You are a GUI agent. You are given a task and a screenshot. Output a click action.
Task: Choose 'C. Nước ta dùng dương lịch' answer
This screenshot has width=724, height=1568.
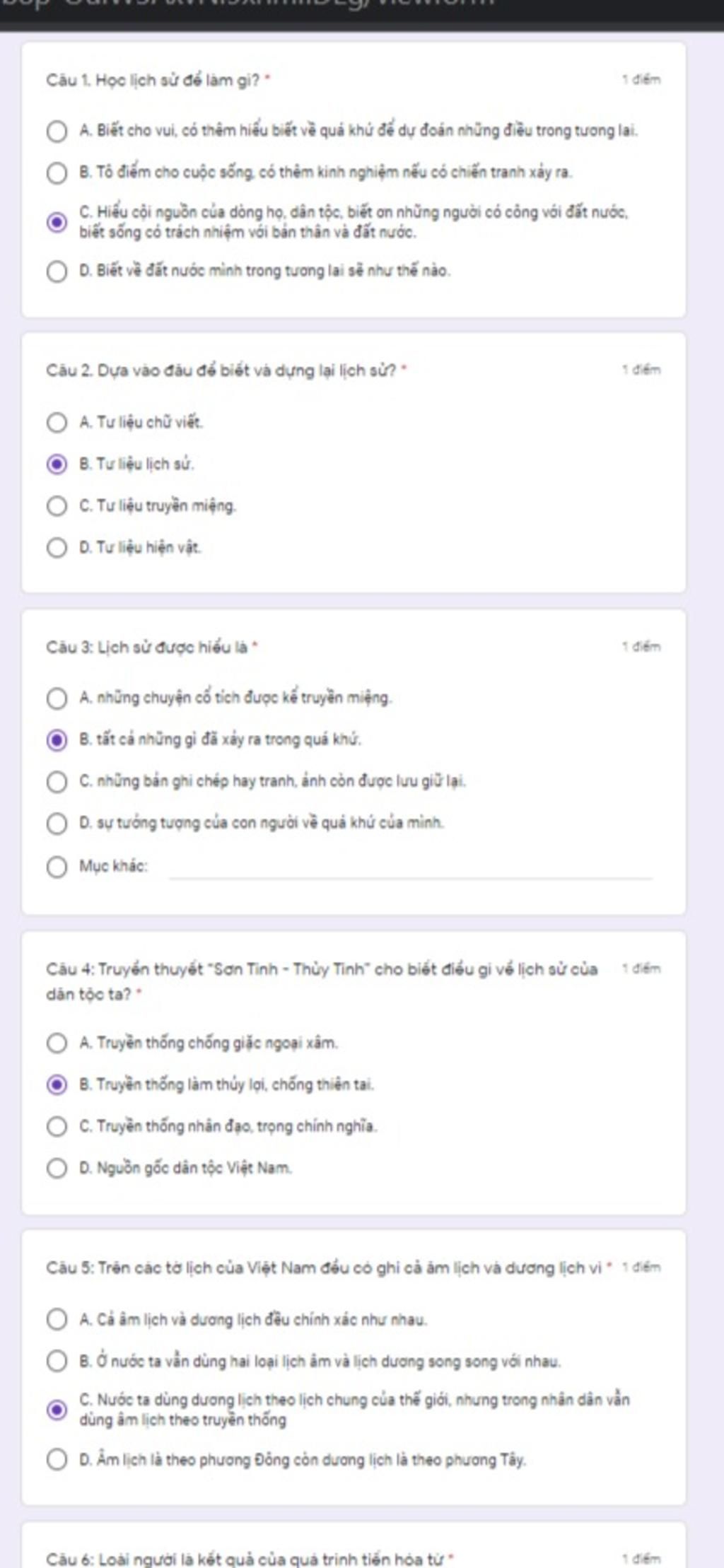pyautogui.click(x=57, y=1410)
